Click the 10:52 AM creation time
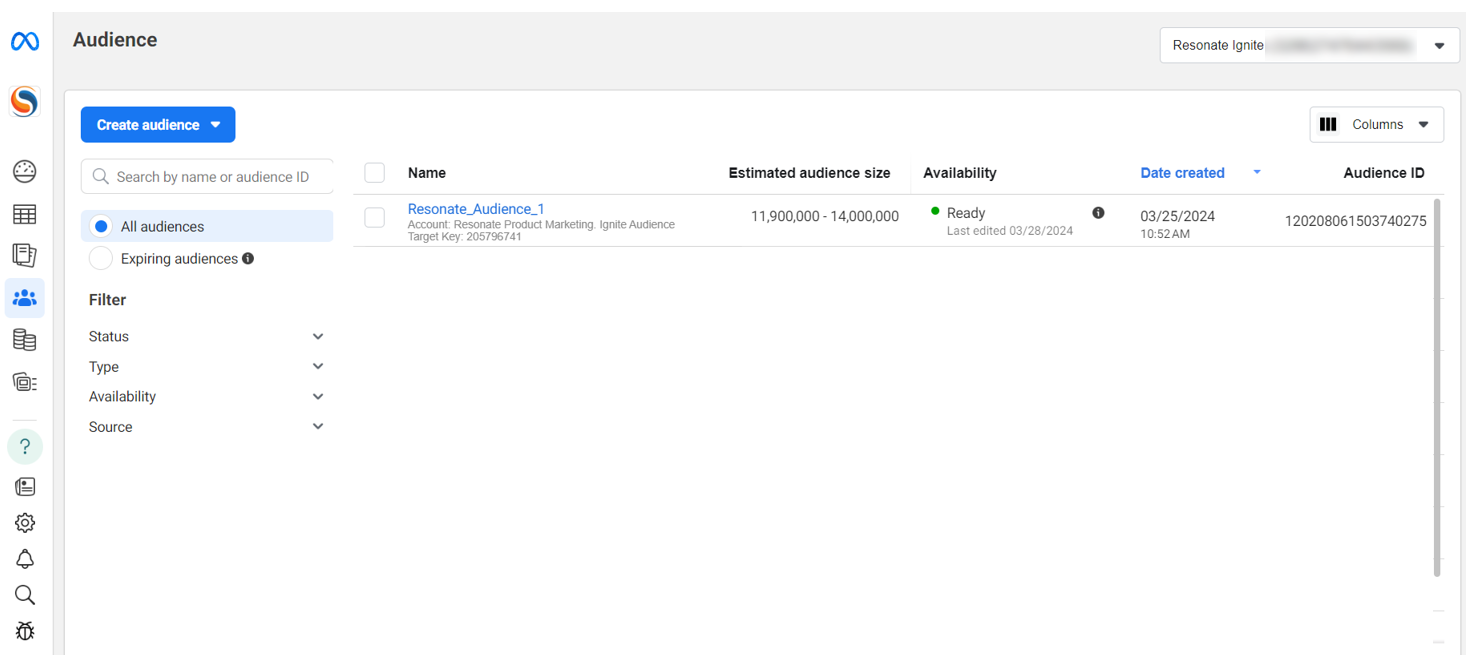Image resolution: width=1466 pixels, height=655 pixels. click(x=1165, y=234)
